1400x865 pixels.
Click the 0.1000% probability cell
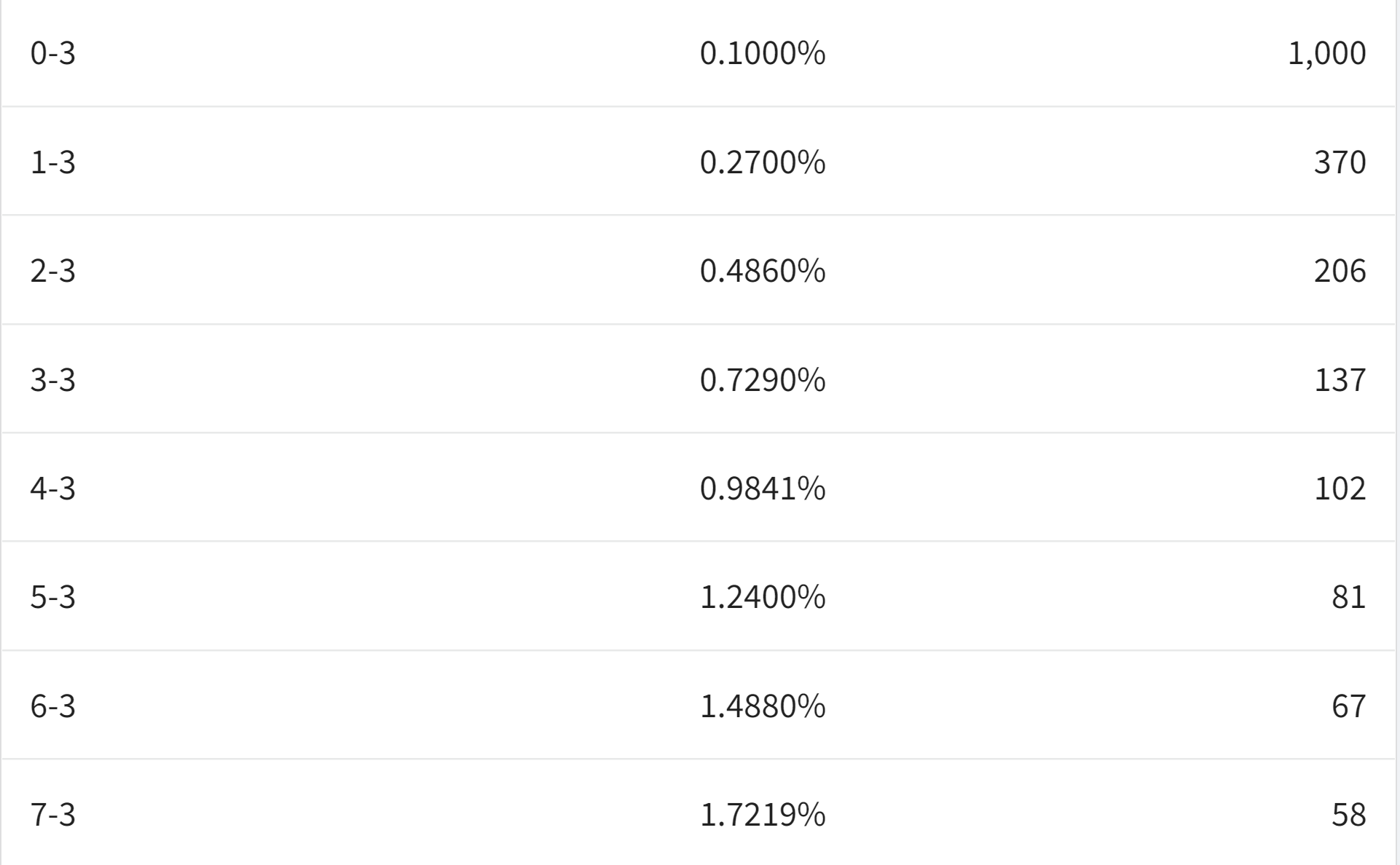pos(763,53)
